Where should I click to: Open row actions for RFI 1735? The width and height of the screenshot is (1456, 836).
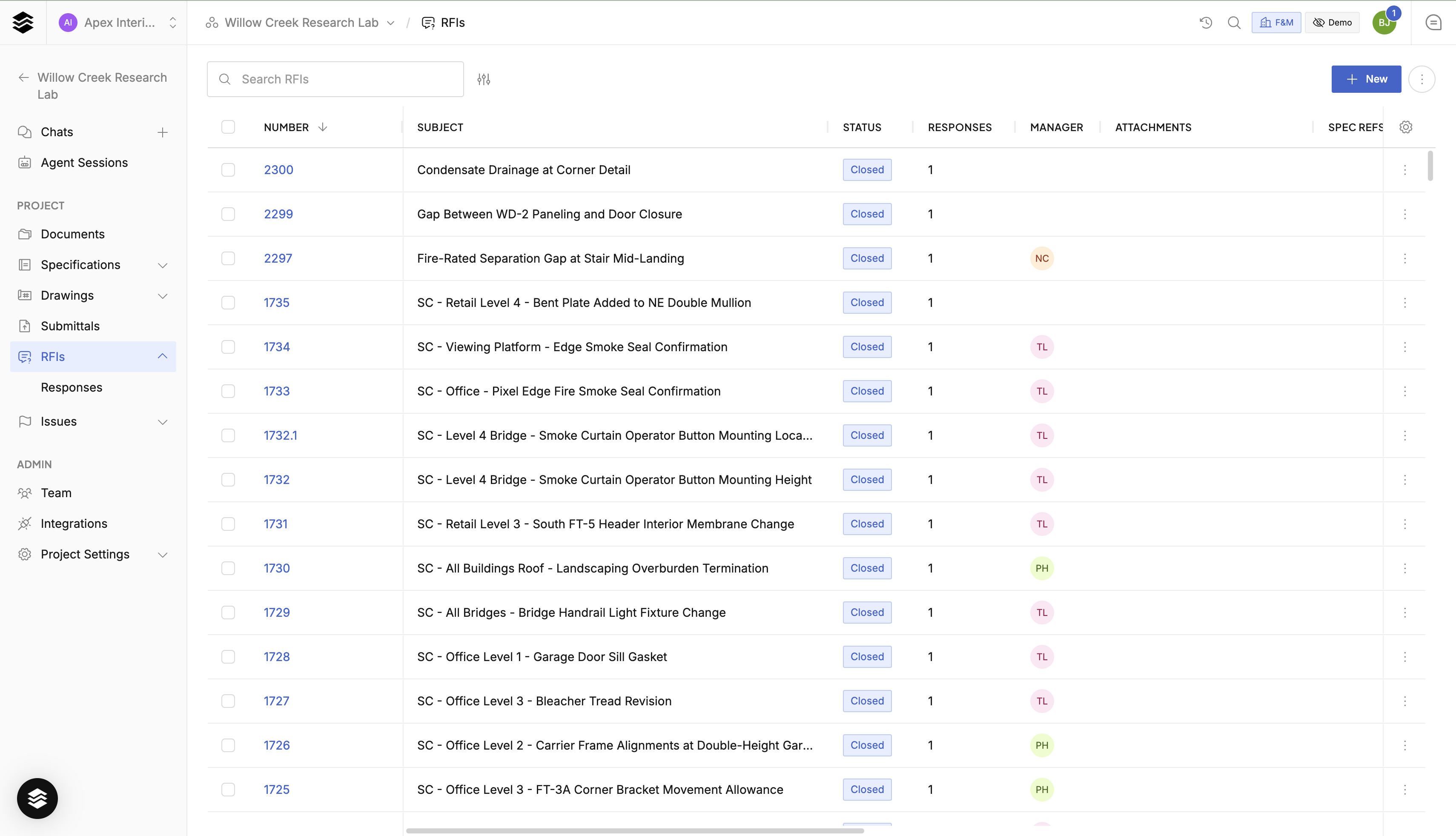click(x=1405, y=303)
